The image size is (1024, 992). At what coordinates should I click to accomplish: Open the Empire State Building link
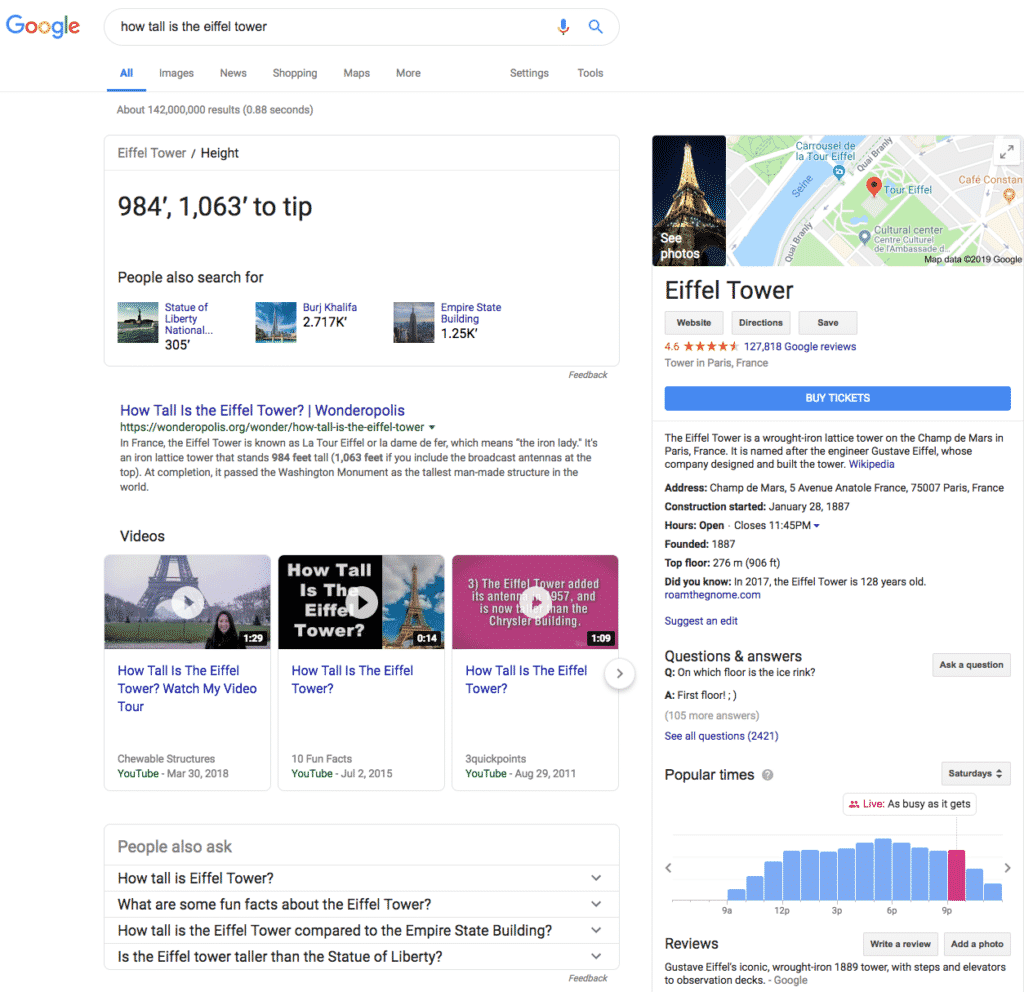coord(471,313)
